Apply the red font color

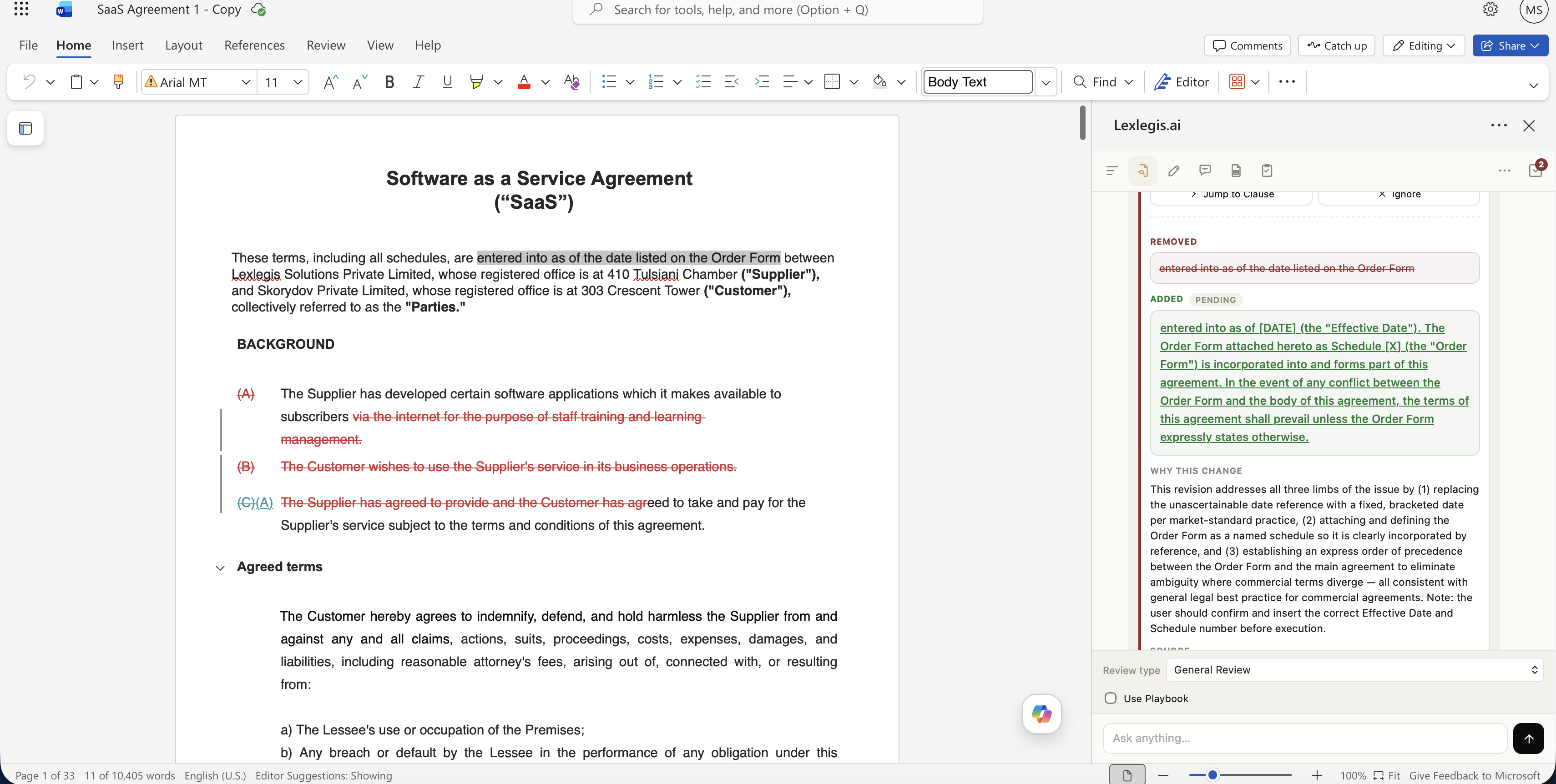click(x=524, y=81)
